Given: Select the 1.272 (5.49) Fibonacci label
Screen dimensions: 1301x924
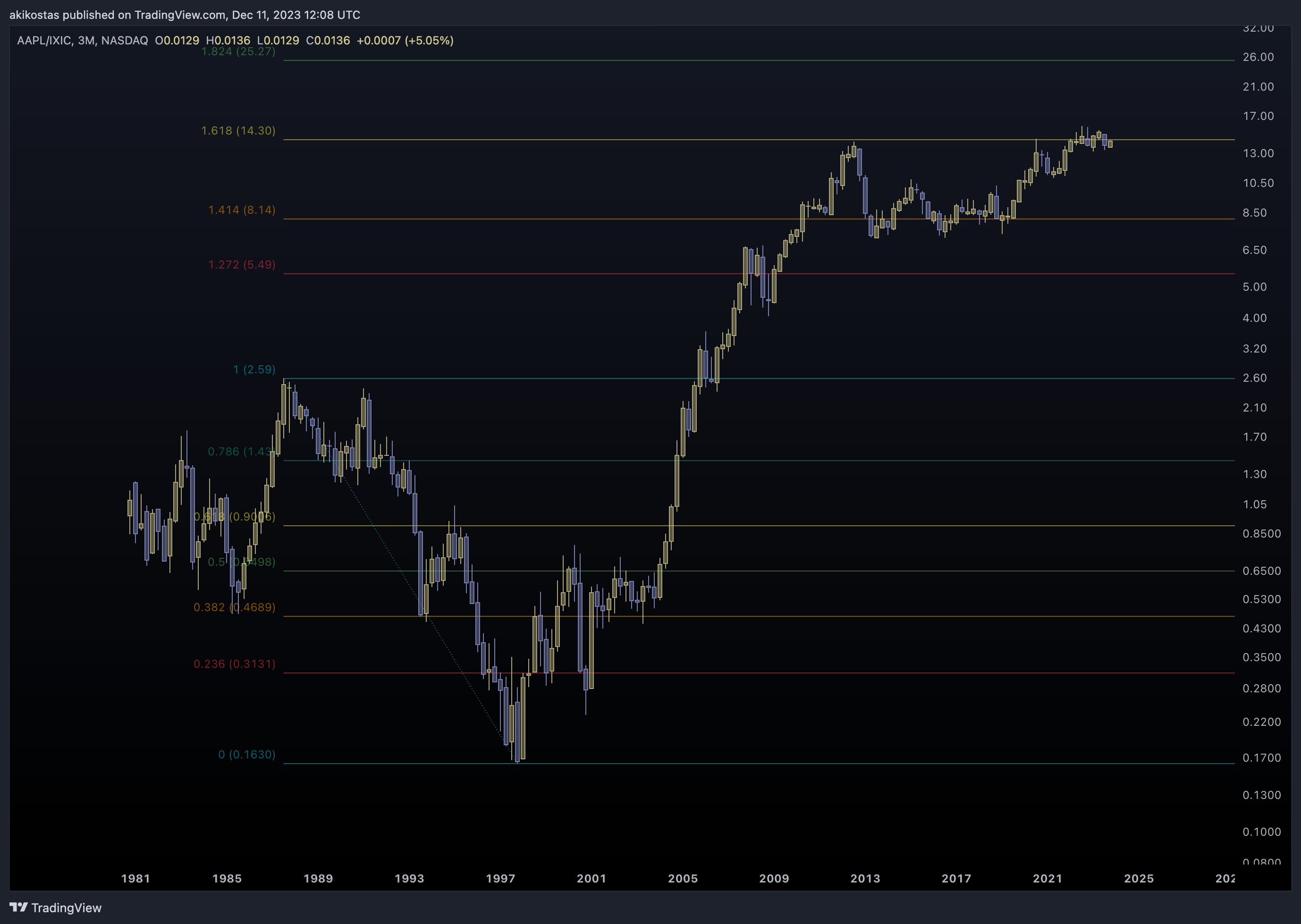Looking at the screenshot, I should tap(242, 265).
